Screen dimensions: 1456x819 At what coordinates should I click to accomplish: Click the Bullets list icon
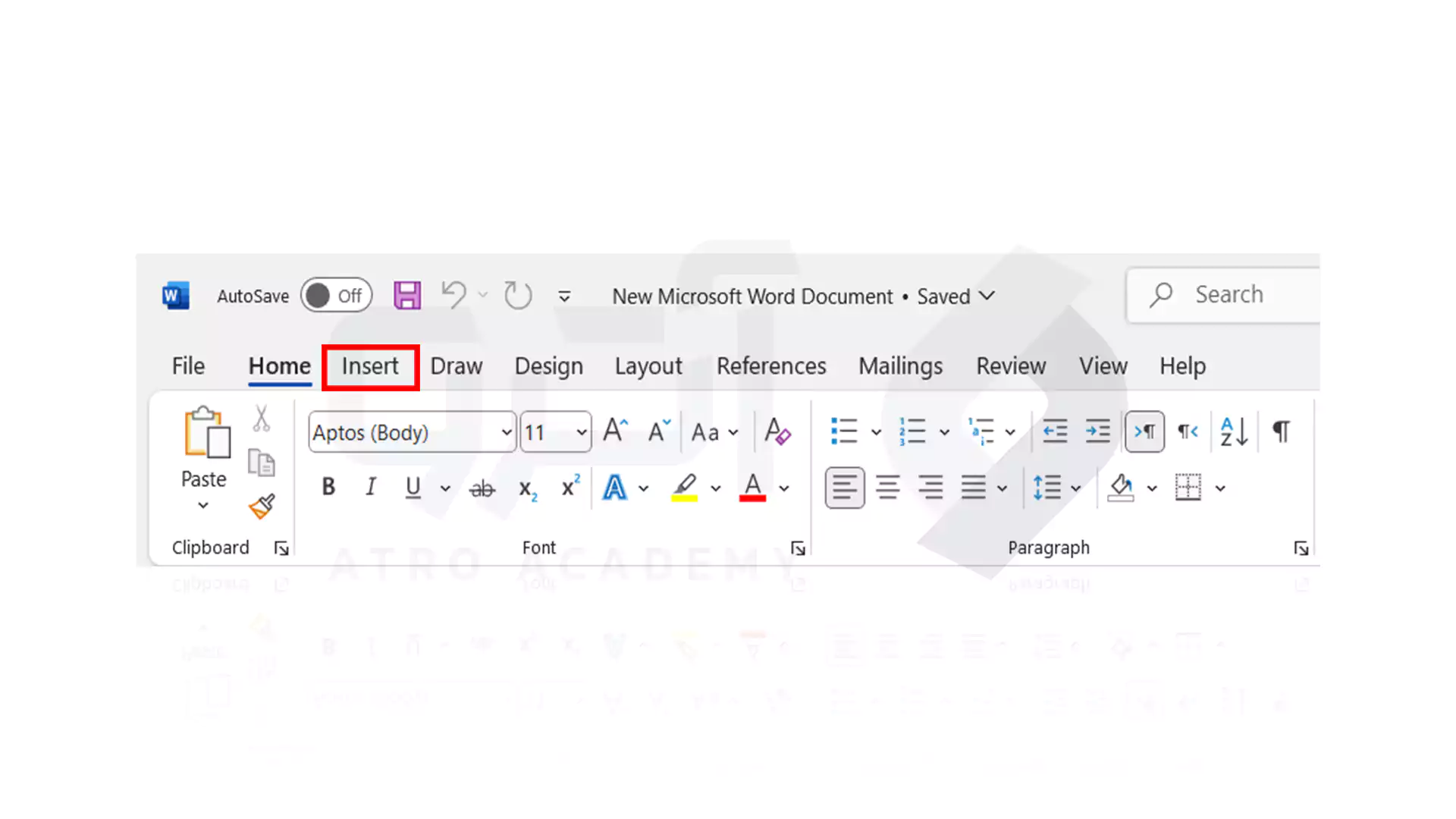click(x=844, y=431)
